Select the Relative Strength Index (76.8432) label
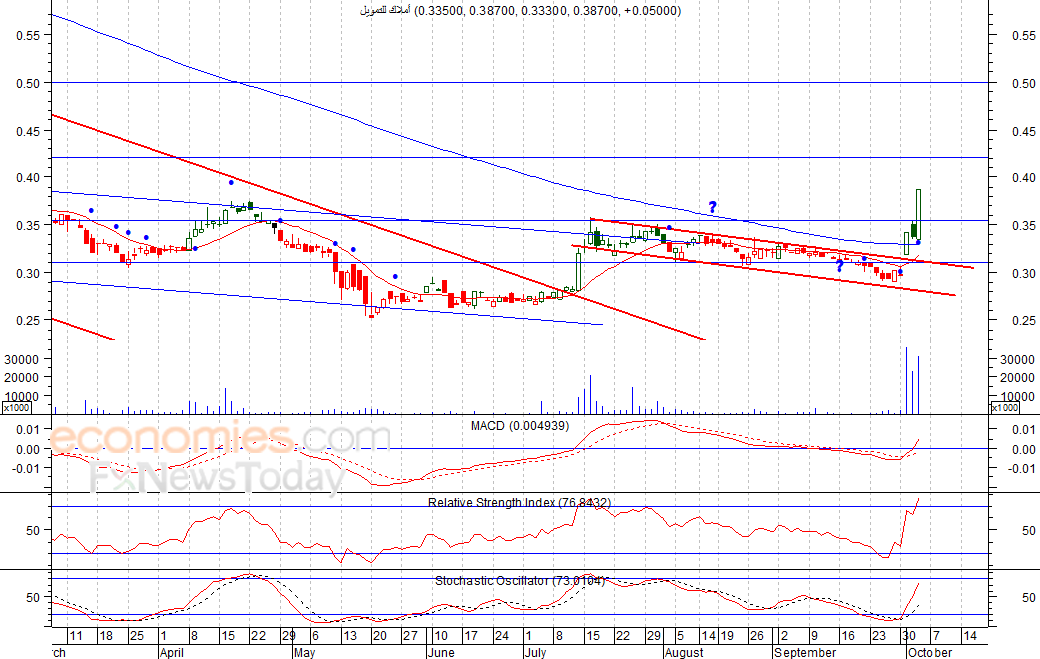This screenshot has width=1040, height=659. (519, 503)
